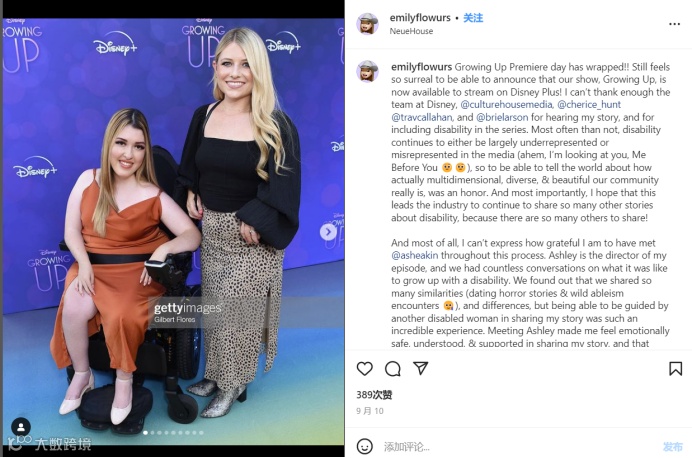692x458 pixels.
Task: Share post with paper plane icon
Action: point(421,368)
